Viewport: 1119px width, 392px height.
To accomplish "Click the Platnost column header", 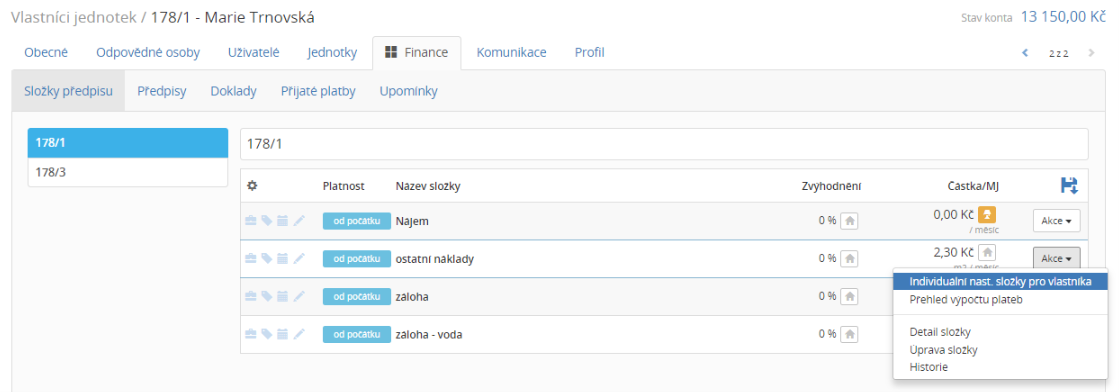I will tap(343, 186).
